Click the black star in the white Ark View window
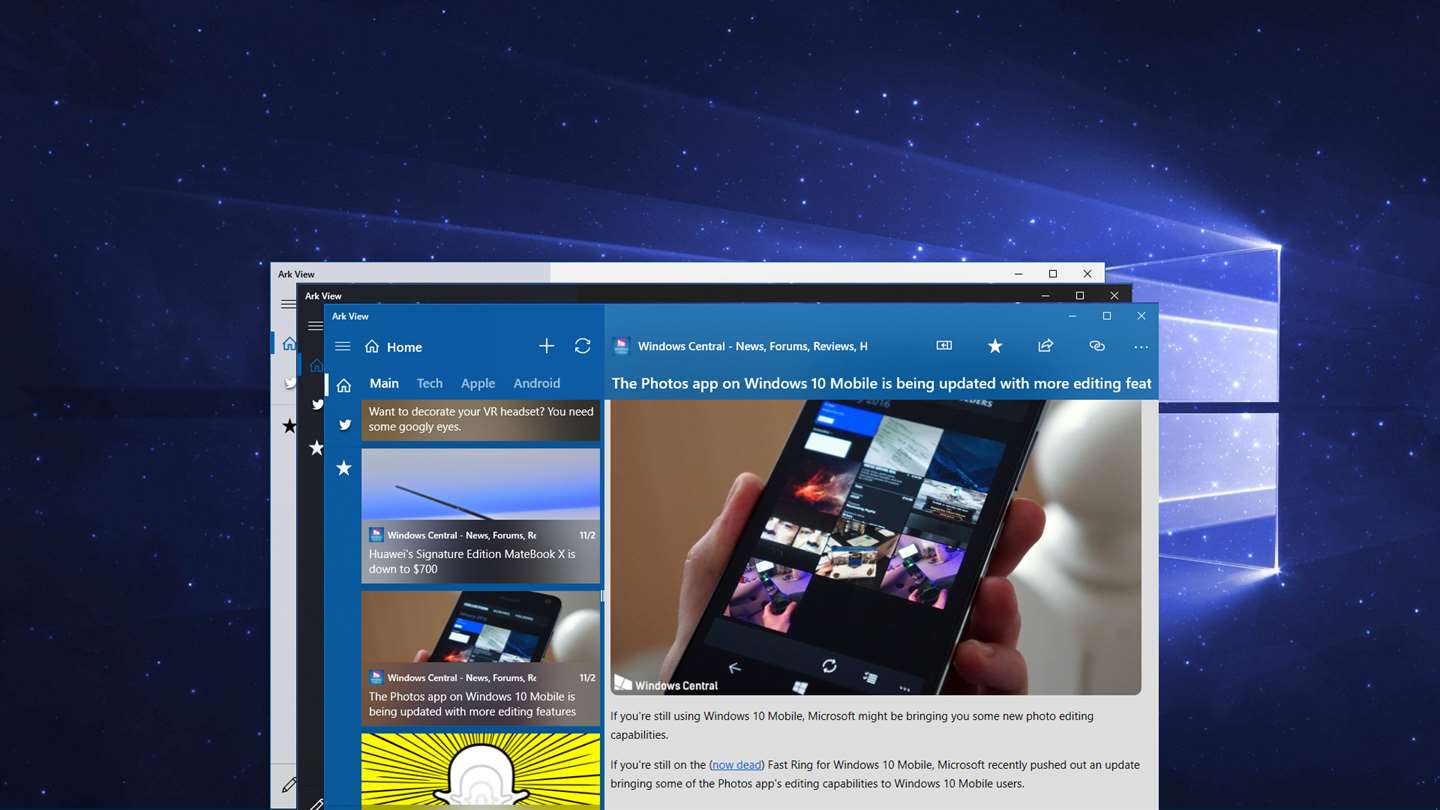 coord(289,426)
